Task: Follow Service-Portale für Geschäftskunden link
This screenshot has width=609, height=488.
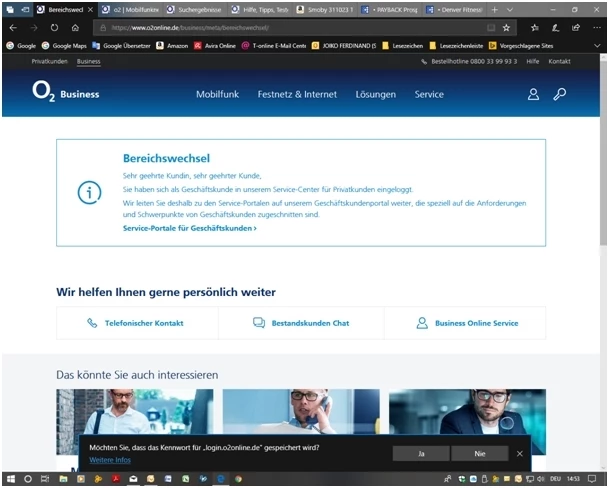Action: (190, 228)
